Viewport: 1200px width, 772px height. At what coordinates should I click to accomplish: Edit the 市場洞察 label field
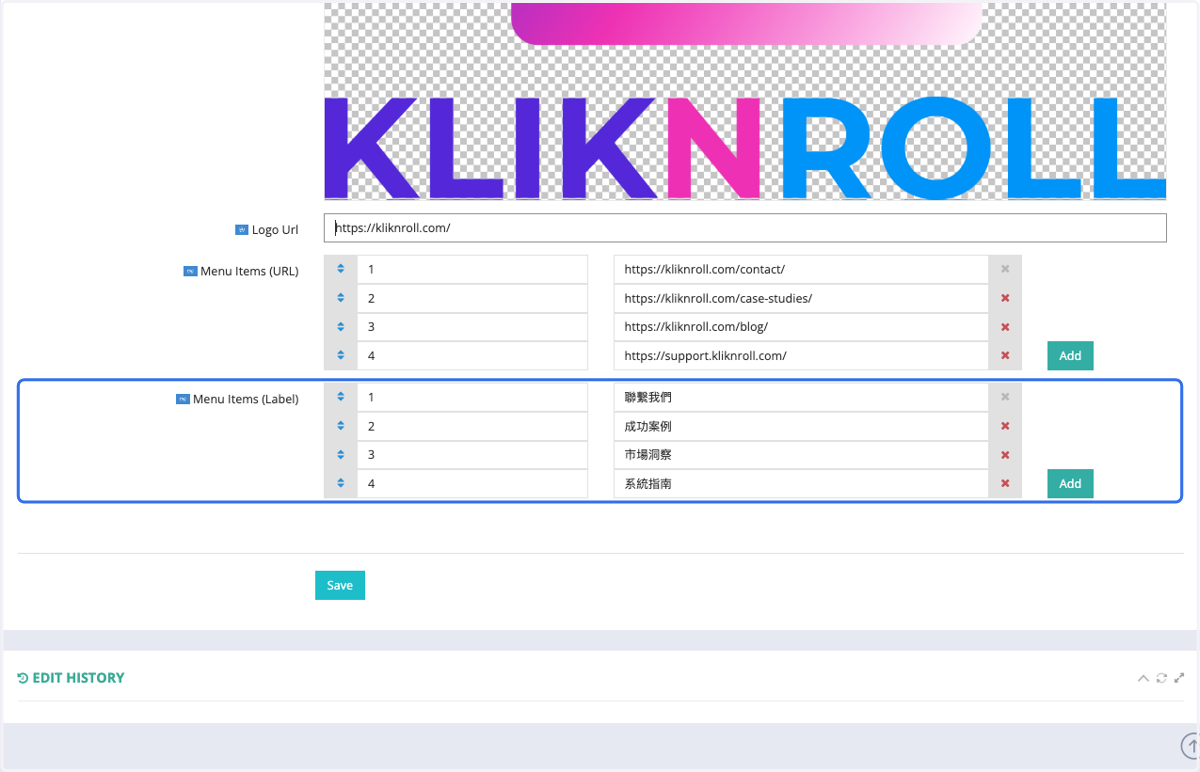point(801,455)
